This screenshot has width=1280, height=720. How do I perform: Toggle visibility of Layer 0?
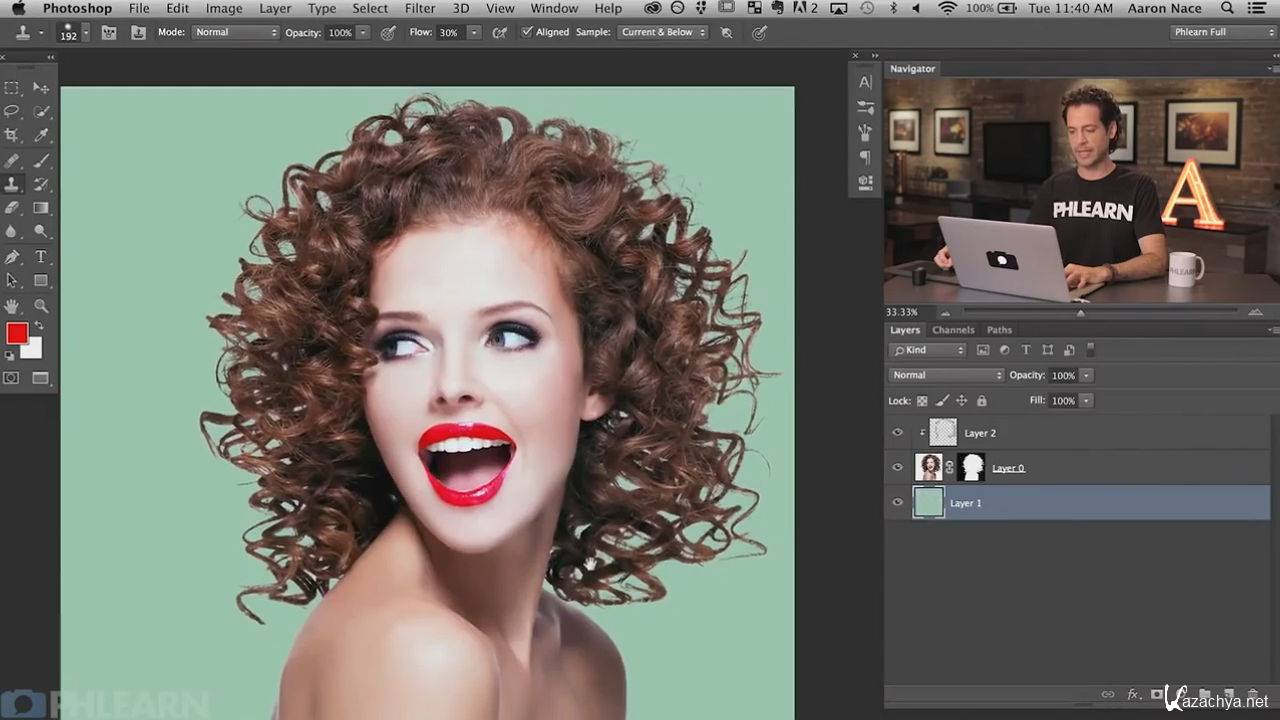[x=897, y=468]
